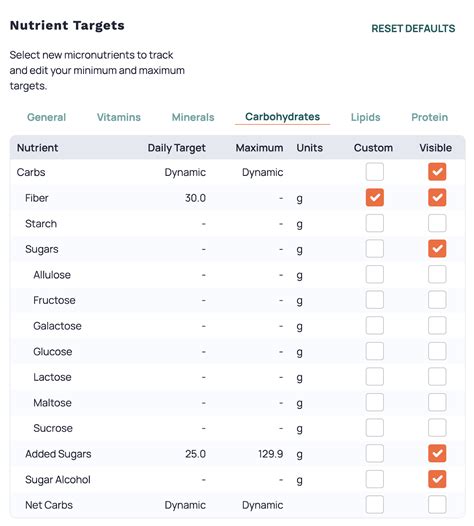474x526 pixels.
Task: Go to the Lipids tab
Action: 365,117
